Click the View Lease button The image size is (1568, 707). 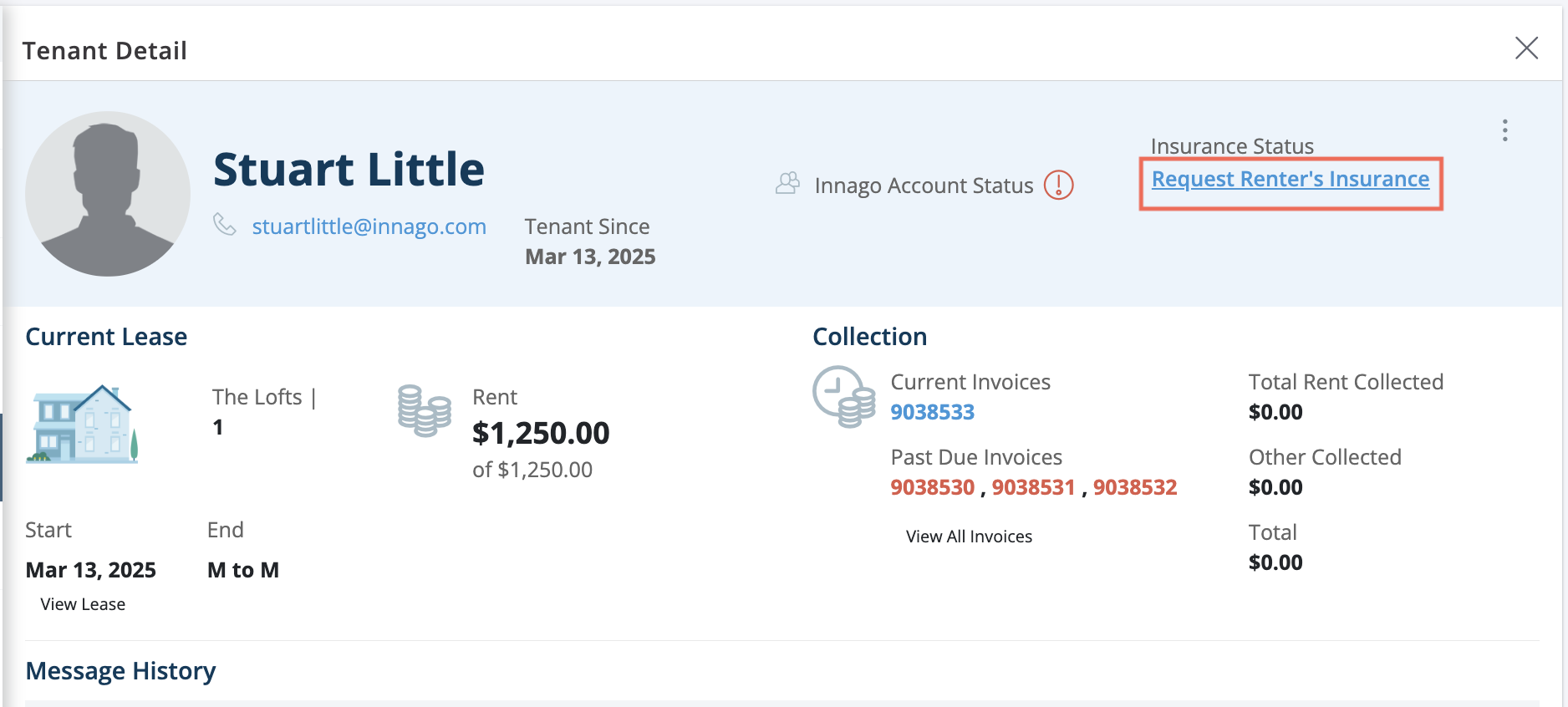[83, 604]
